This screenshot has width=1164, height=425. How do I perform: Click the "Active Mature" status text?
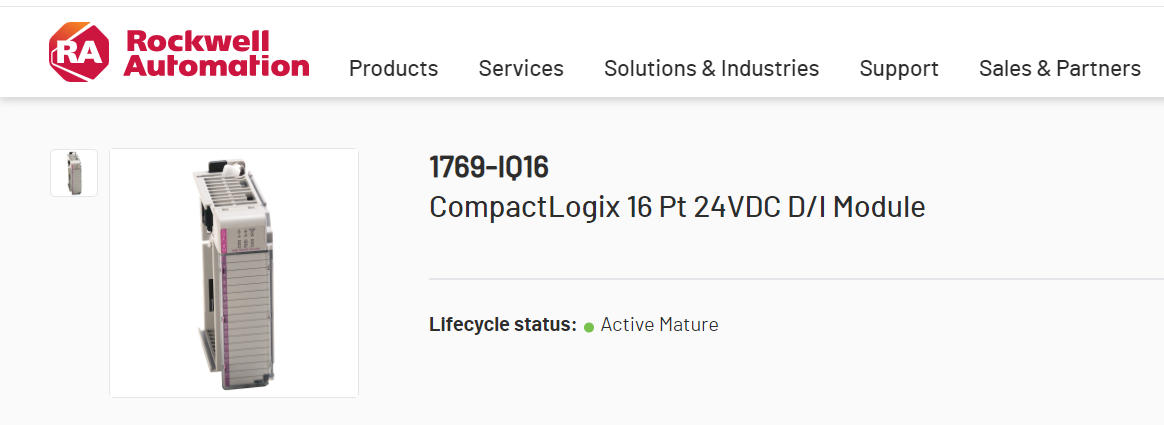pyautogui.click(x=659, y=325)
